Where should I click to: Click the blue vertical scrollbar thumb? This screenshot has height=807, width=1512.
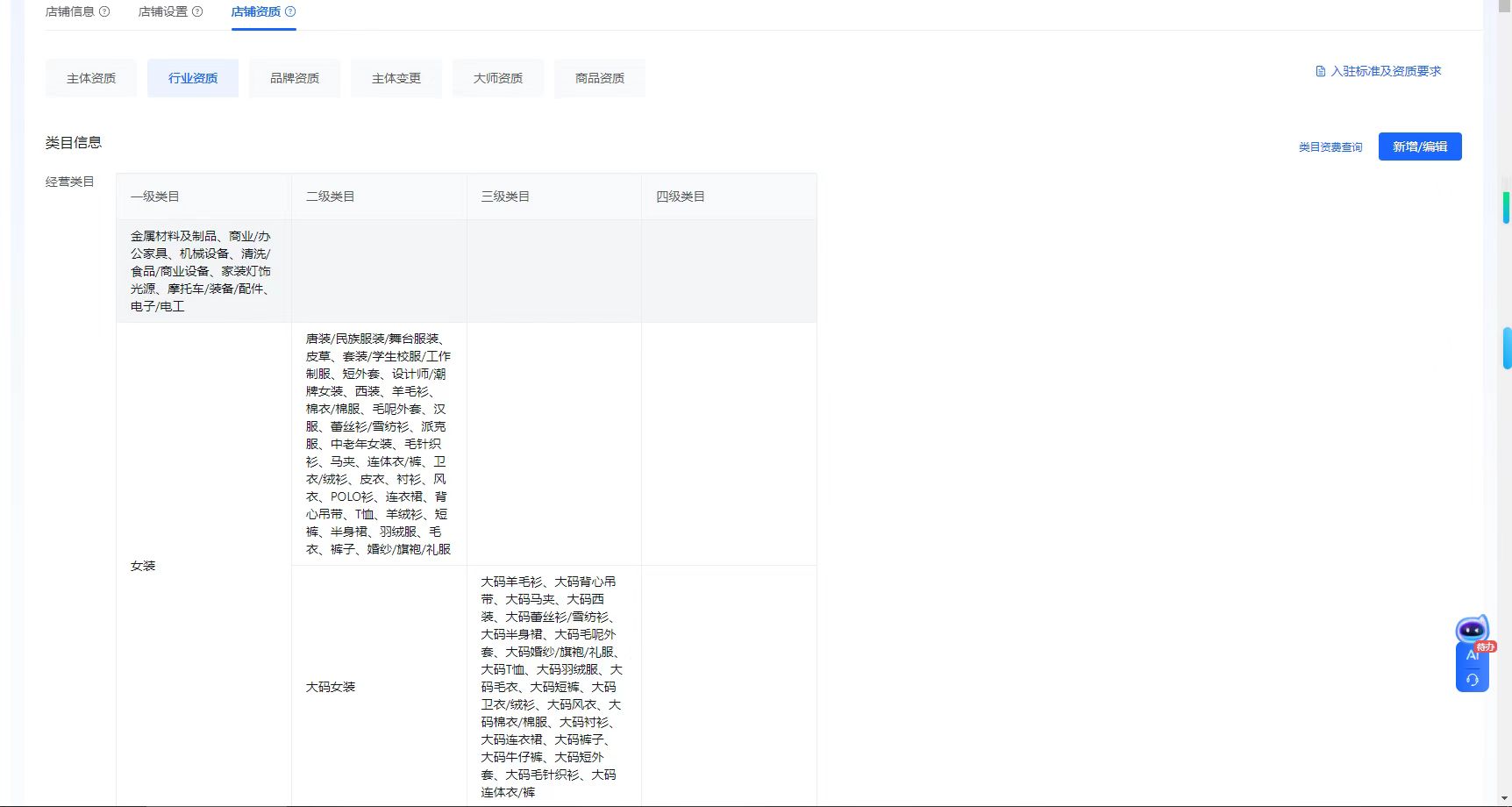coord(1507,348)
